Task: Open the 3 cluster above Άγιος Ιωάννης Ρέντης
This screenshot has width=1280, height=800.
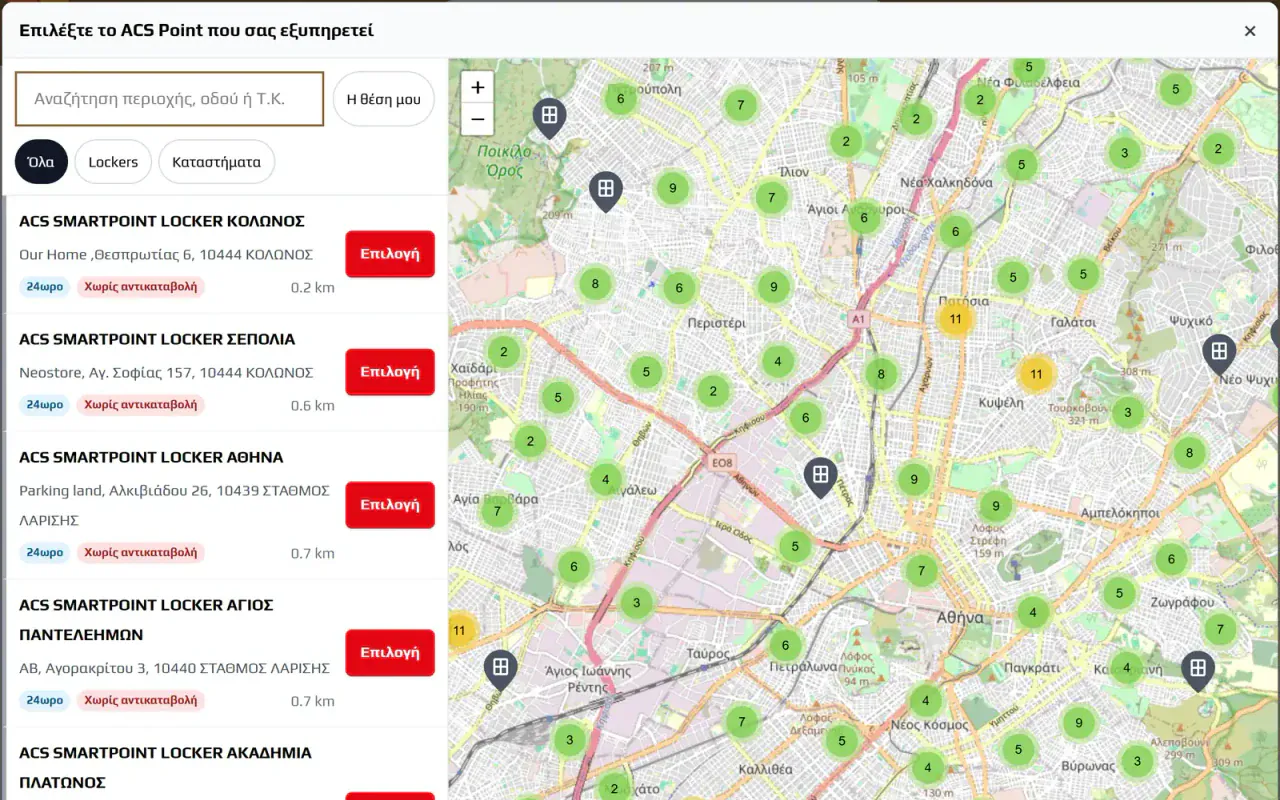Action: click(636, 603)
